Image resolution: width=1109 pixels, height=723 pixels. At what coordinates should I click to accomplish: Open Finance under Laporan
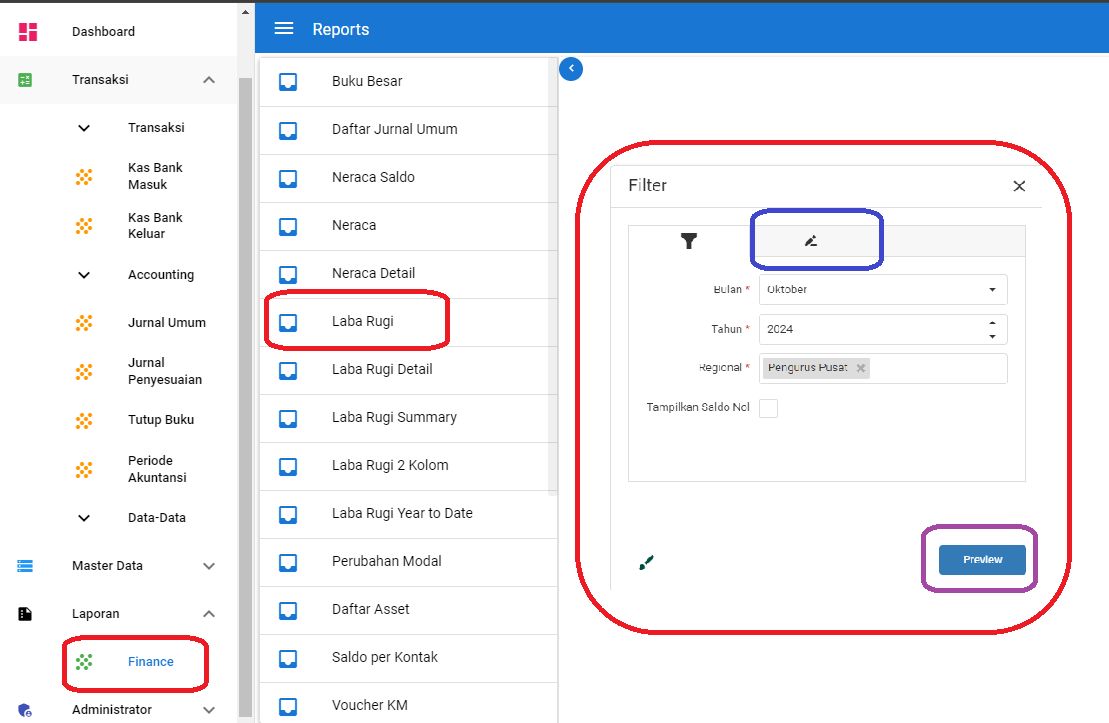pyautogui.click(x=150, y=662)
